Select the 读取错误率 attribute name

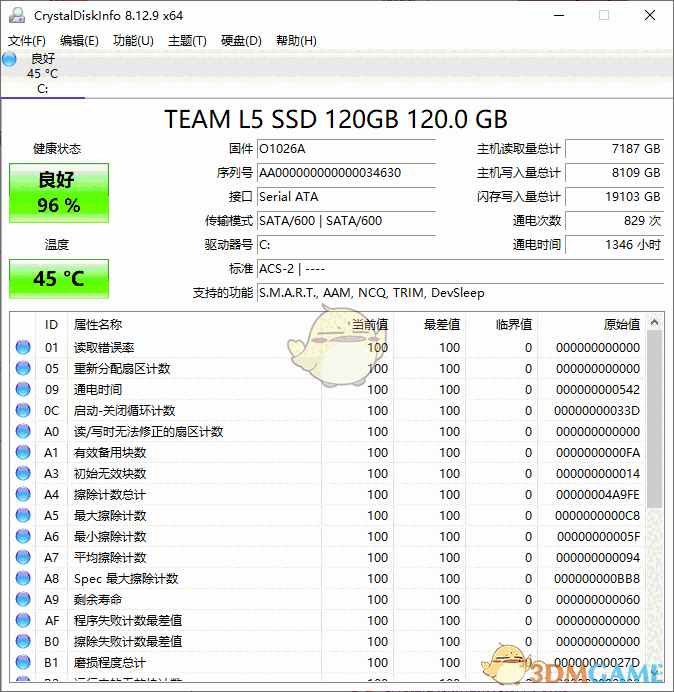tap(104, 348)
